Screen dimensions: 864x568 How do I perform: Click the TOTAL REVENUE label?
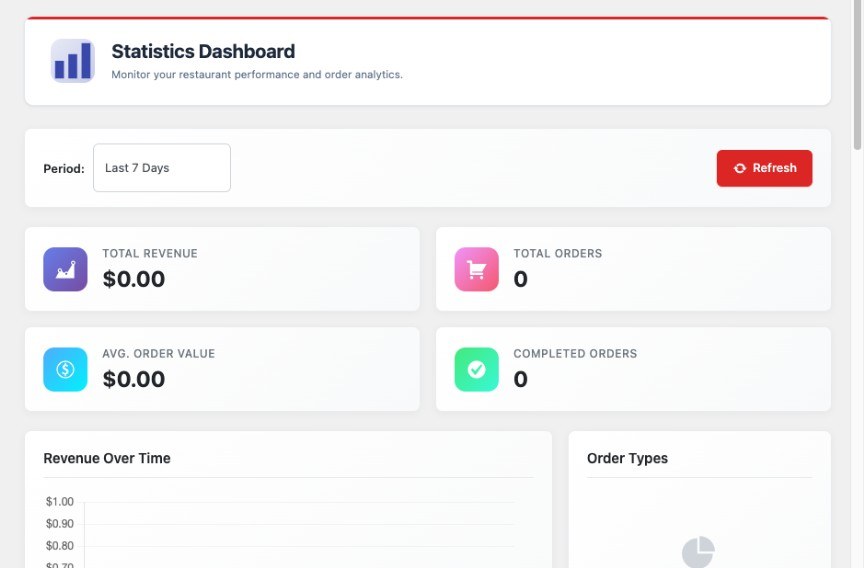(150, 253)
